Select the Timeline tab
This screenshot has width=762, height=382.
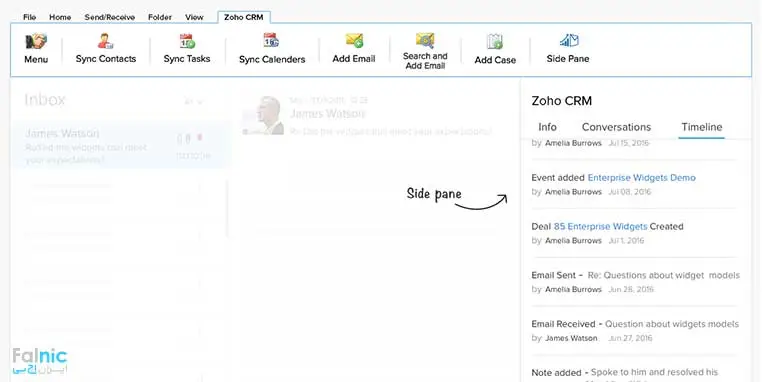pyautogui.click(x=702, y=127)
